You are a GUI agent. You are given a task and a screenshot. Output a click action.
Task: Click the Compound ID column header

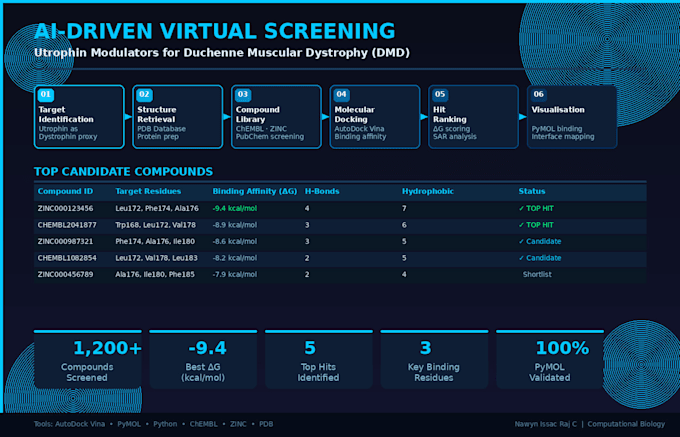point(65,191)
